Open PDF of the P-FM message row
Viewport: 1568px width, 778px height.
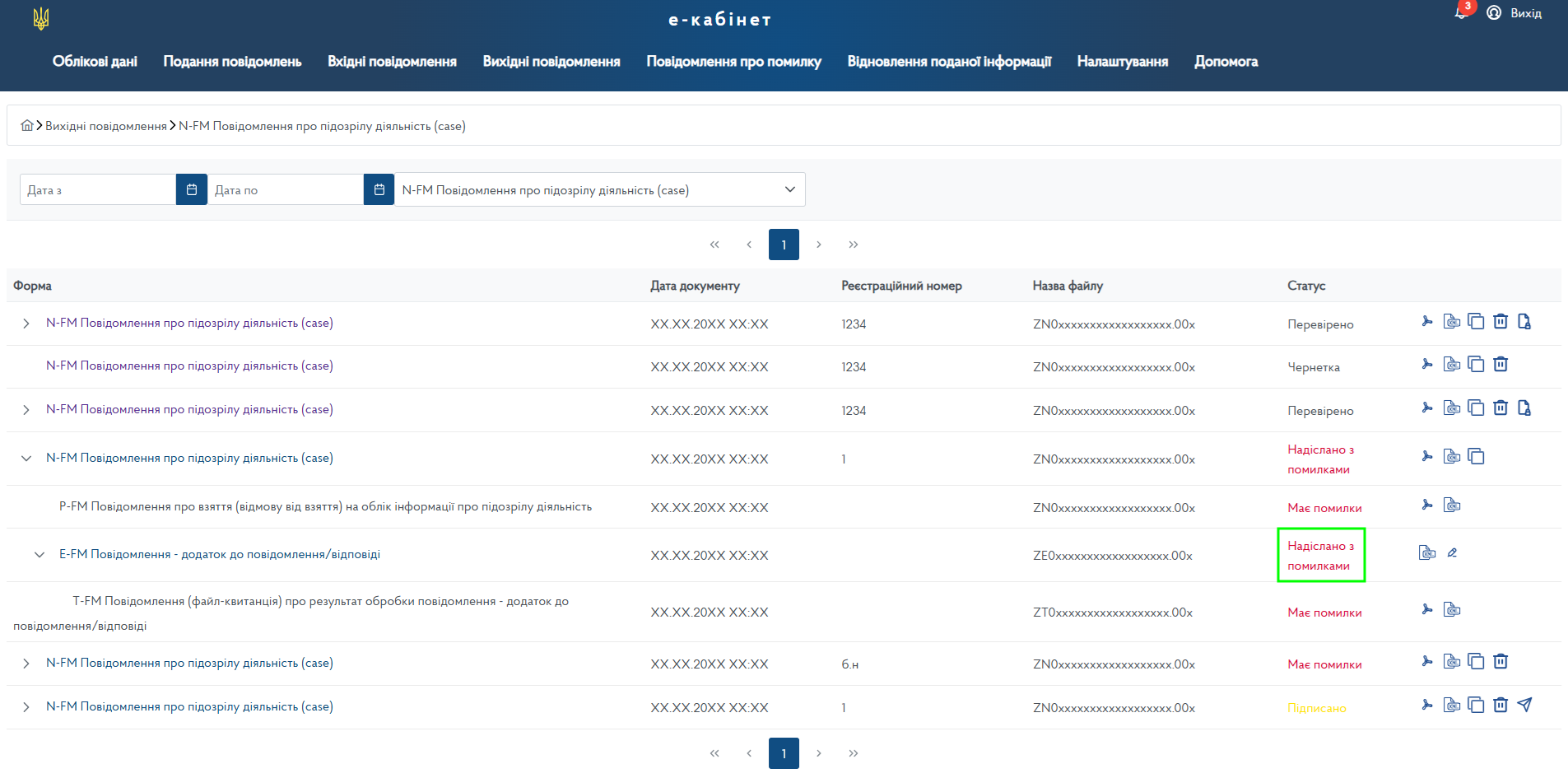click(x=1427, y=505)
